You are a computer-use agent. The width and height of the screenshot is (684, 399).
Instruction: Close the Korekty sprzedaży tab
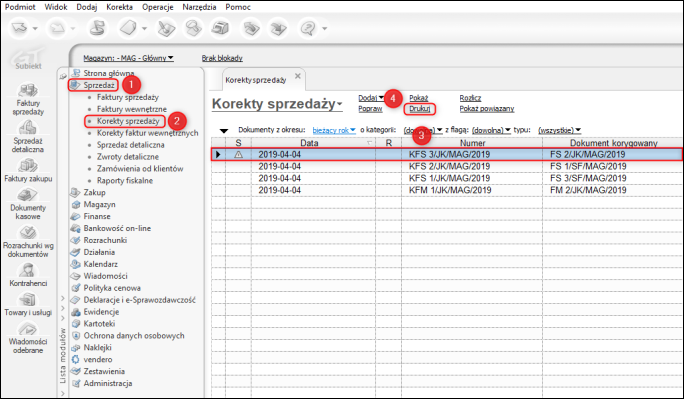click(298, 76)
